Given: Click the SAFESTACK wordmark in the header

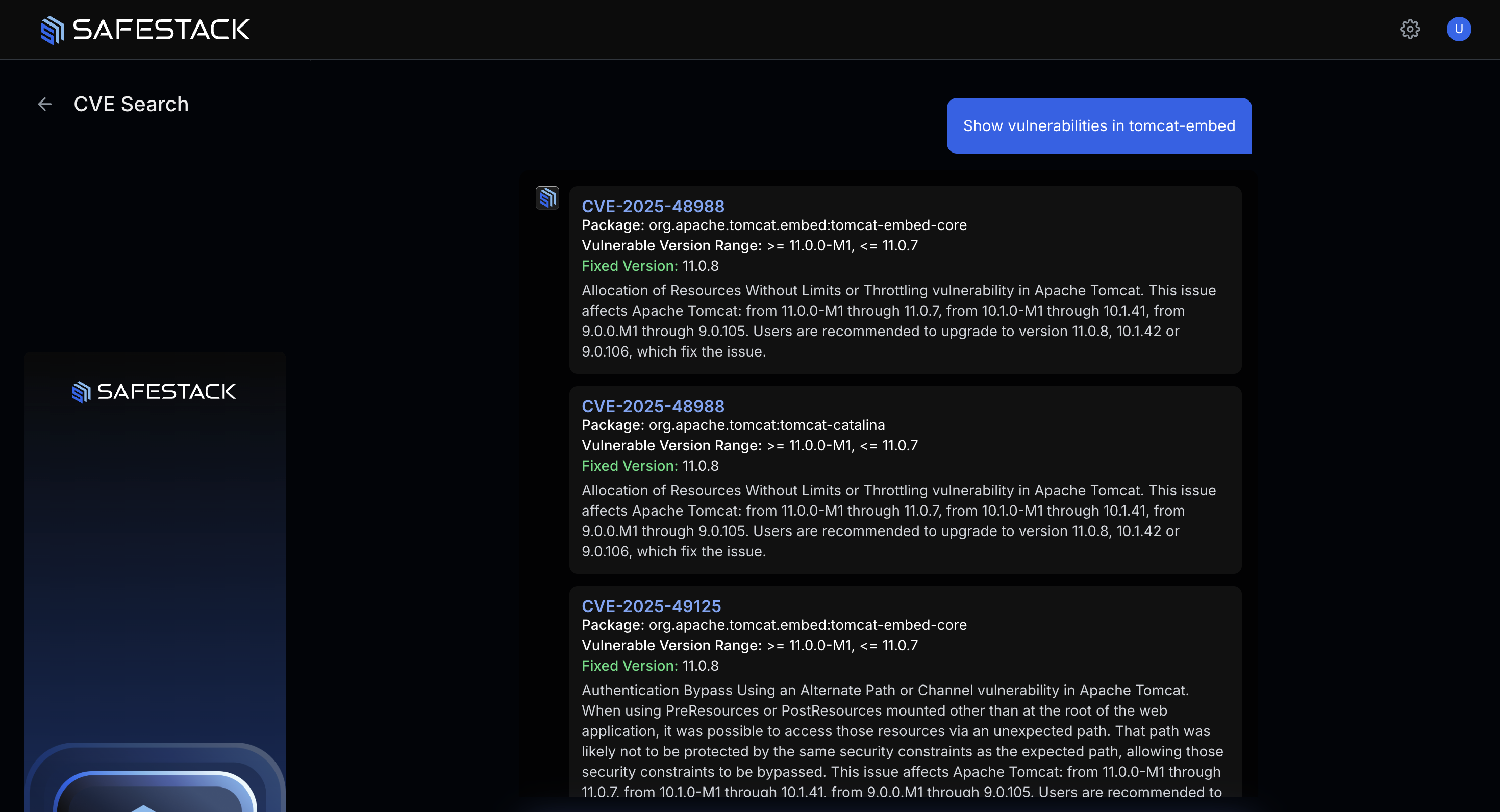Looking at the screenshot, I should pos(161,30).
